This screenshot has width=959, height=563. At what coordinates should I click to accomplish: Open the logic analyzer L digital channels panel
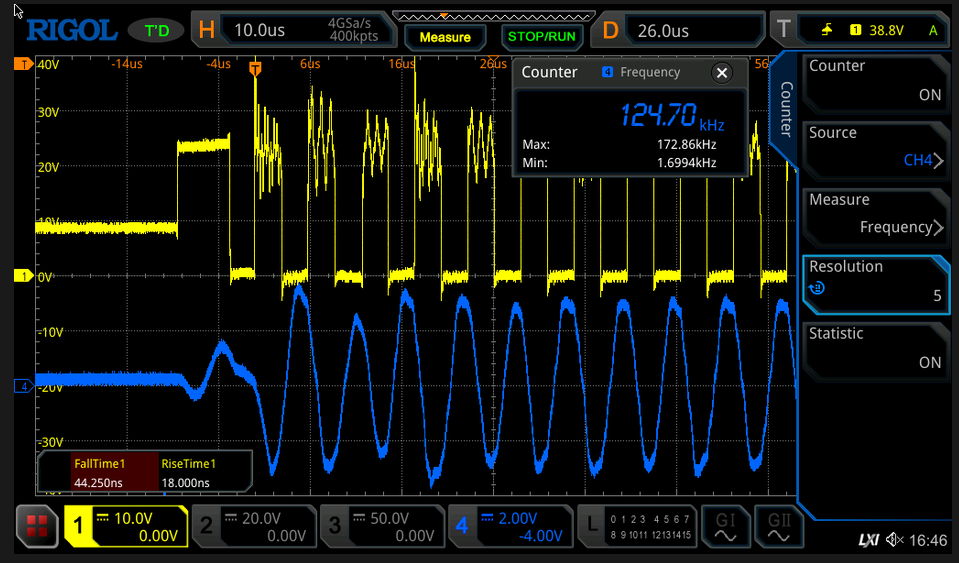(636, 526)
